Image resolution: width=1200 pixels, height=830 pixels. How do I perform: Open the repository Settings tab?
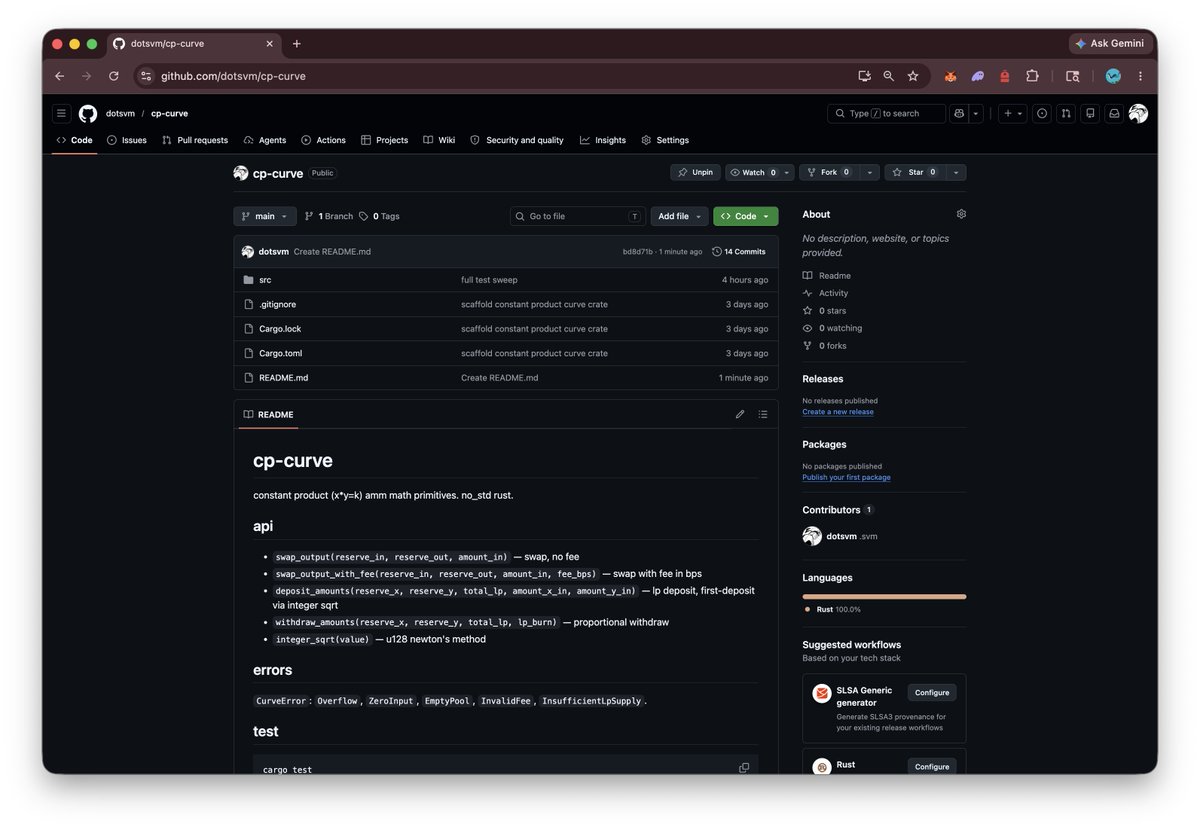tap(665, 140)
